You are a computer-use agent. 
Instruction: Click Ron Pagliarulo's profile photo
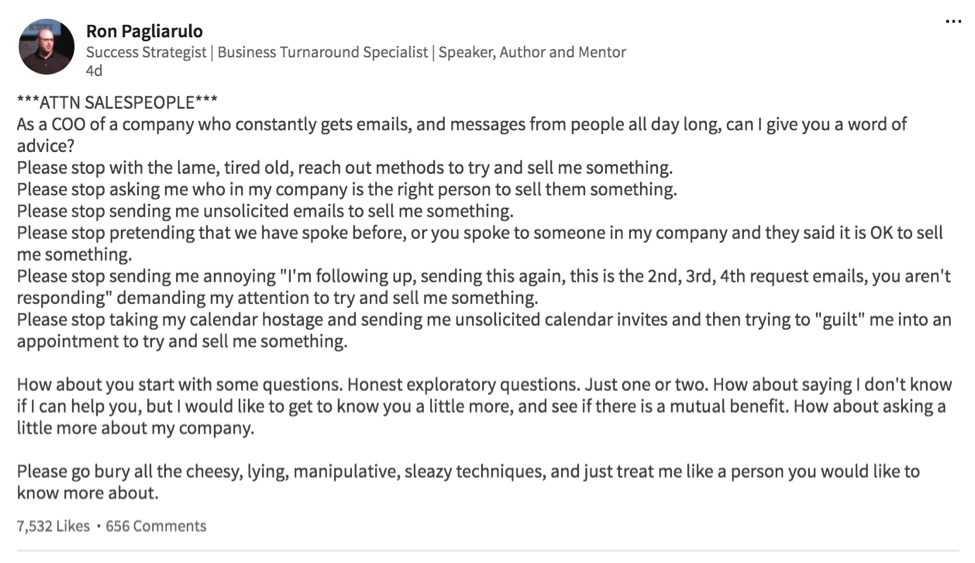tap(46, 46)
